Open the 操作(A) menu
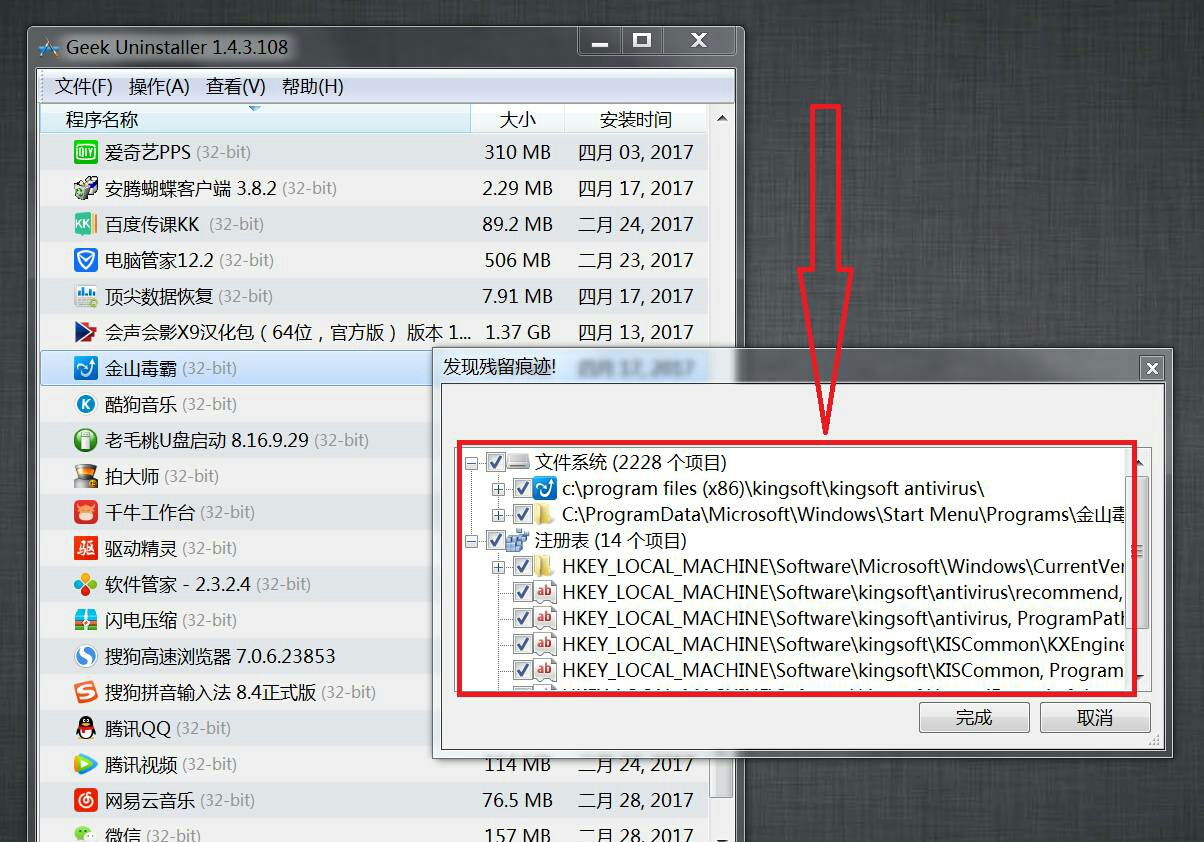Viewport: 1204px width, 842px height. click(159, 87)
